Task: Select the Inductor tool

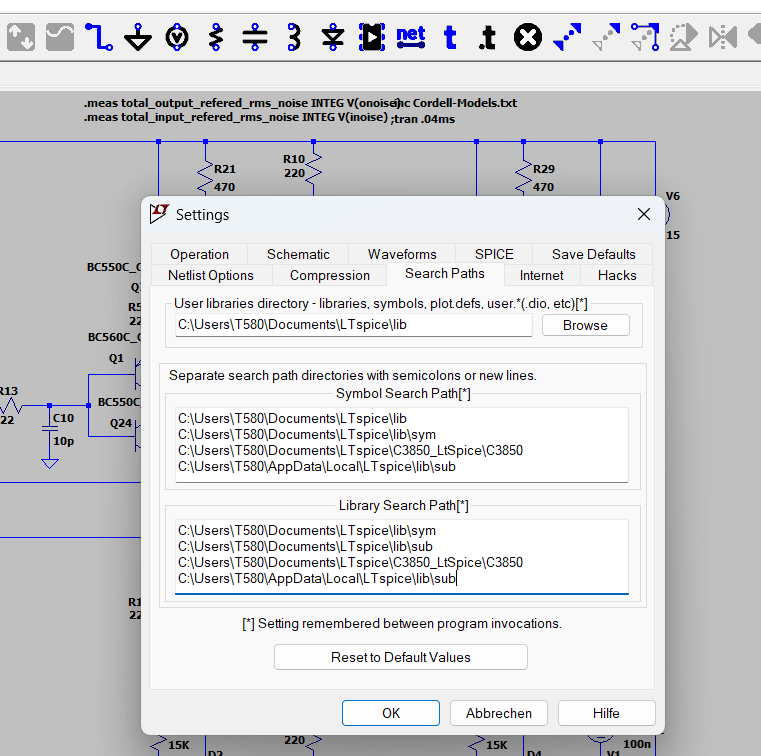Action: pyautogui.click(x=294, y=37)
